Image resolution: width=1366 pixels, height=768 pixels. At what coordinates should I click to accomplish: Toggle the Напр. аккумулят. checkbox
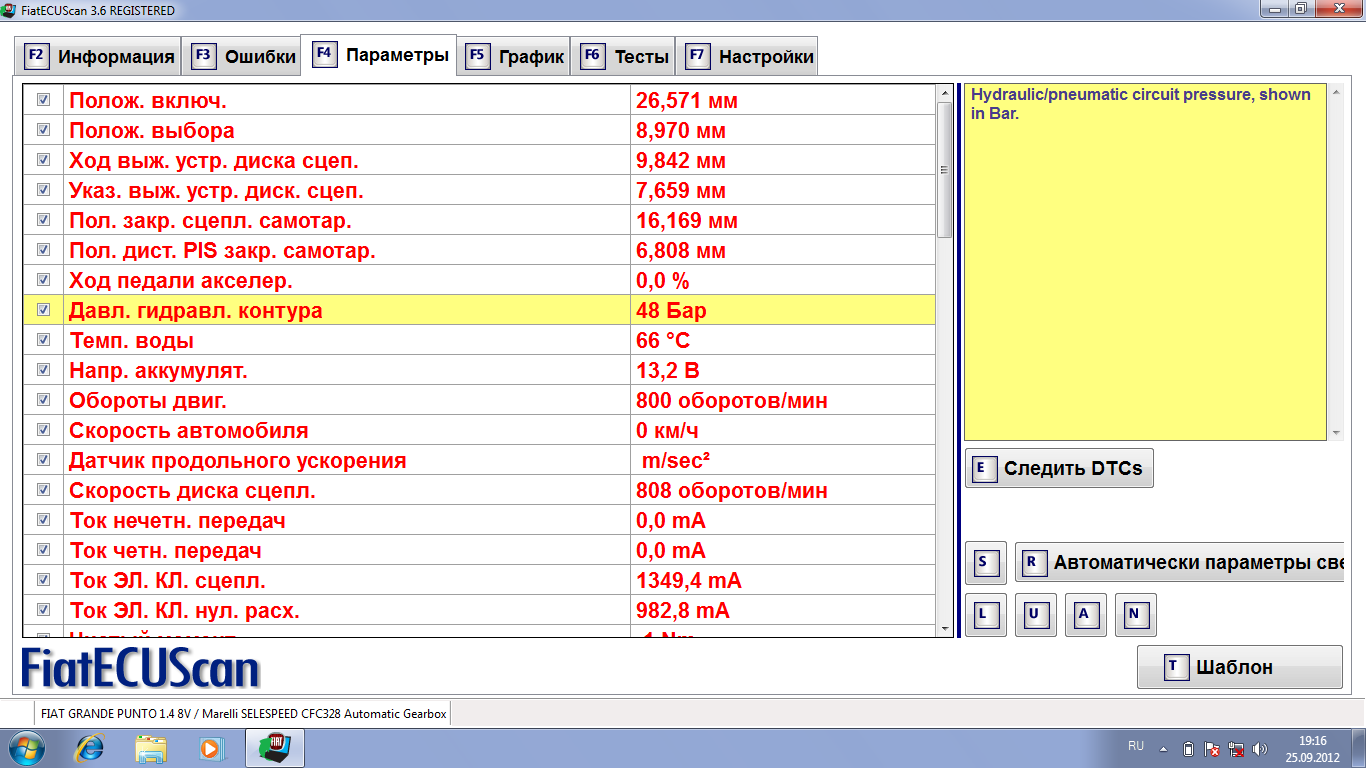click(x=43, y=370)
